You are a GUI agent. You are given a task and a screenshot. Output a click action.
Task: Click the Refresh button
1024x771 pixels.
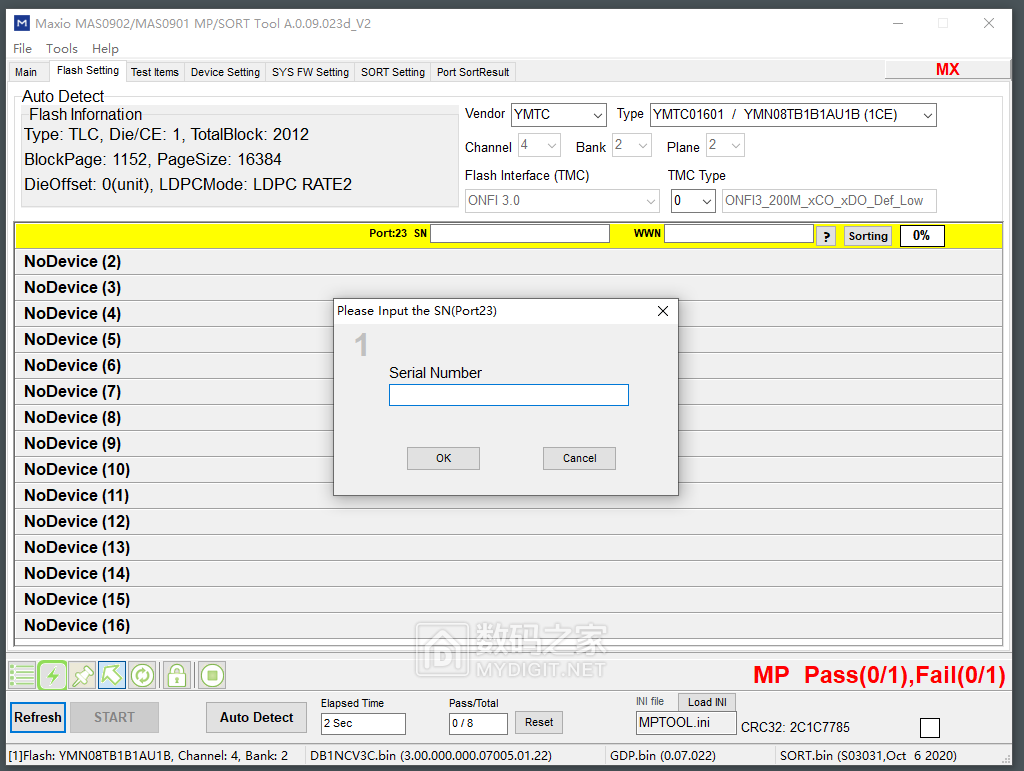tap(38, 717)
